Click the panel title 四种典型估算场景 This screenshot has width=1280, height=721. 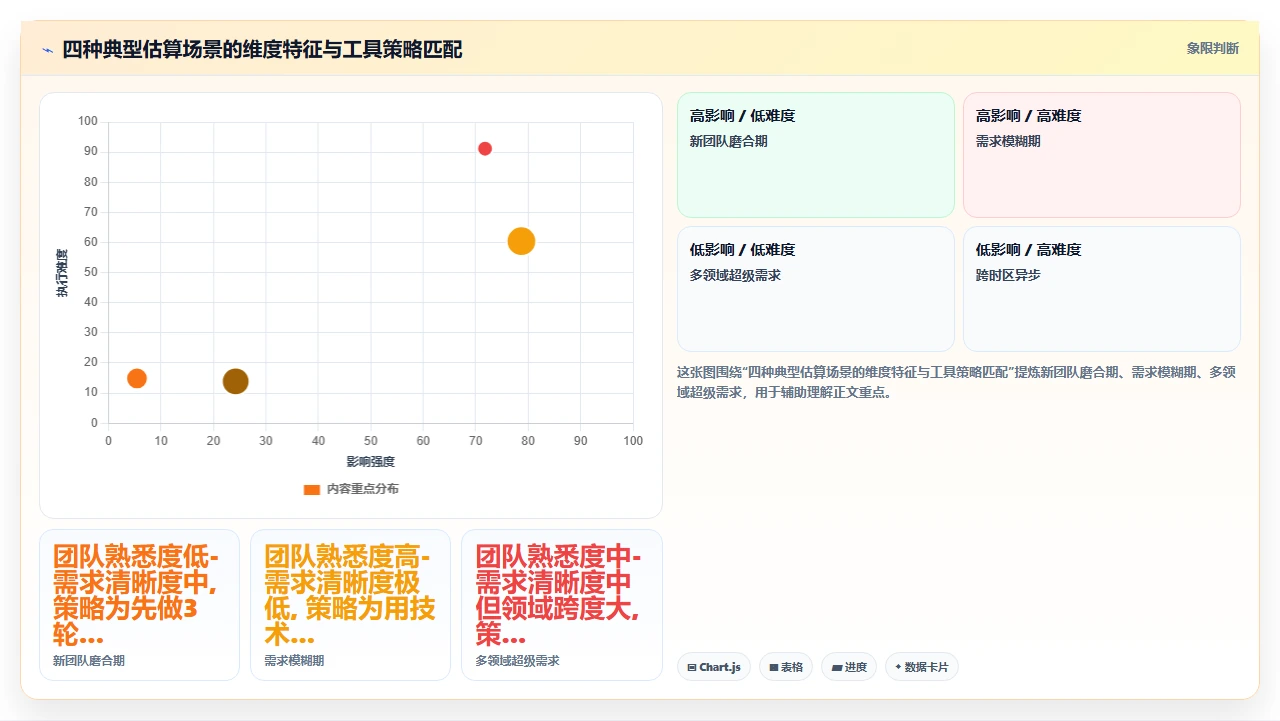262,50
